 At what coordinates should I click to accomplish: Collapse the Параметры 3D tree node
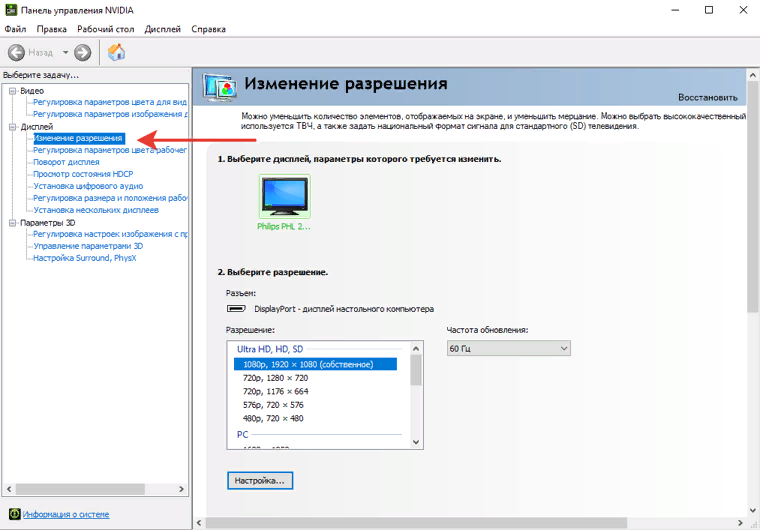coord(13,223)
